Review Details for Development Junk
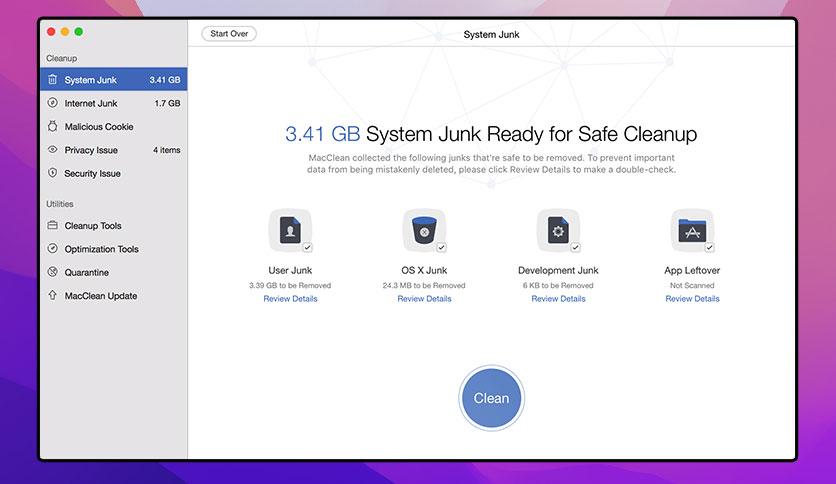Screen dimensions: 836x484 558,299
